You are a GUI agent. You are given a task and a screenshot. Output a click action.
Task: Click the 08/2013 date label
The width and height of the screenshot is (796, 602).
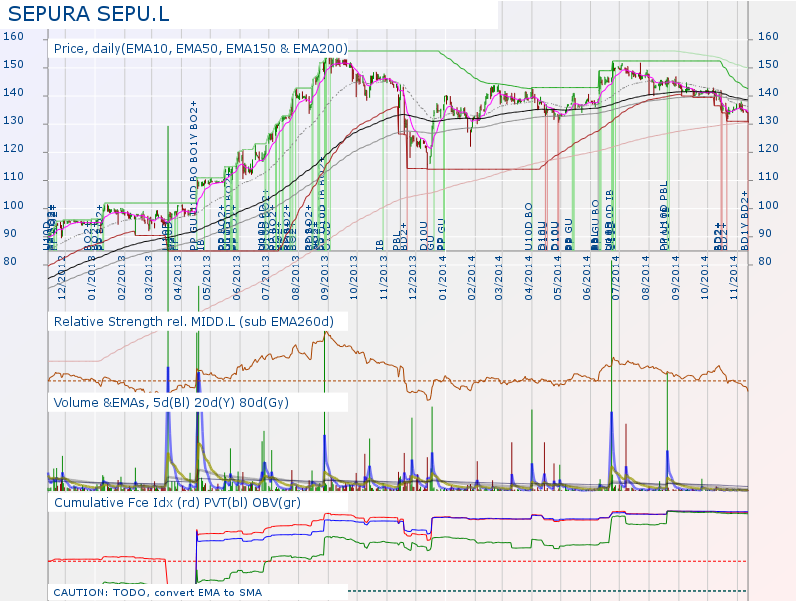(295, 278)
